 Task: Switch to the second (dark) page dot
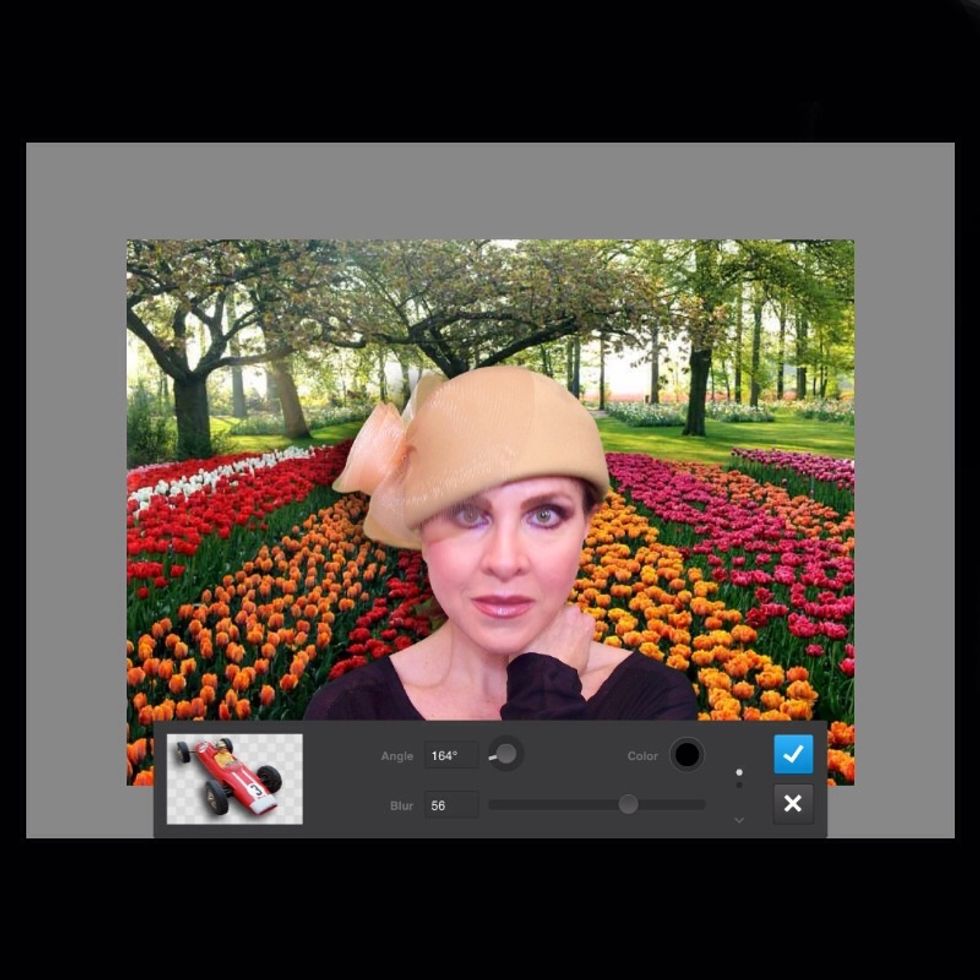pos(739,785)
